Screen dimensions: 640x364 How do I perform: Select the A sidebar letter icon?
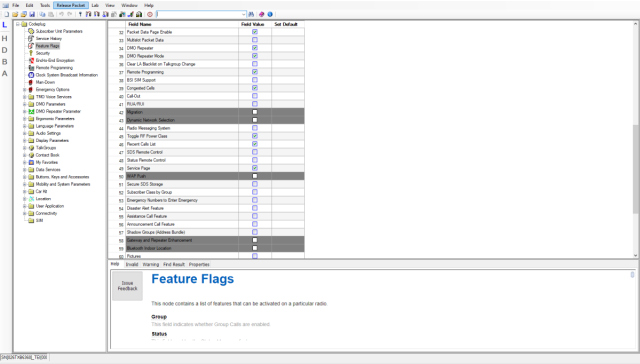[4, 73]
